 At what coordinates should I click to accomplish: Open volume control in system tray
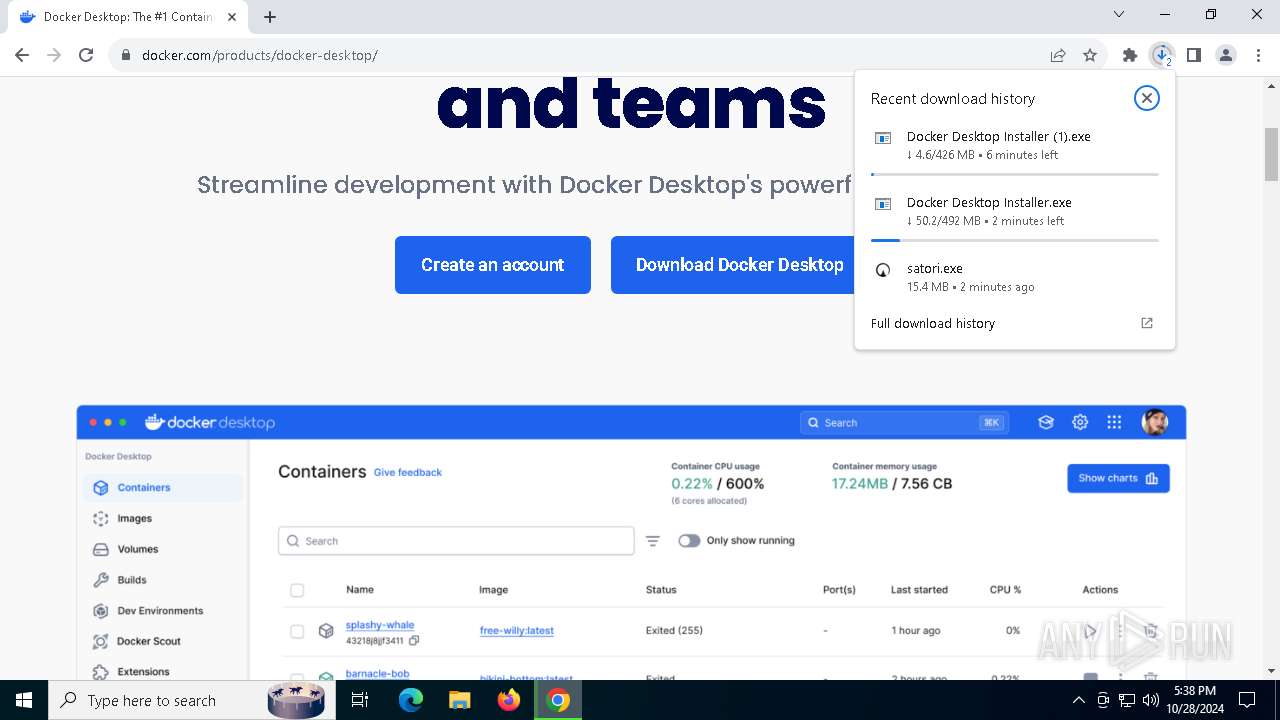coord(1150,700)
